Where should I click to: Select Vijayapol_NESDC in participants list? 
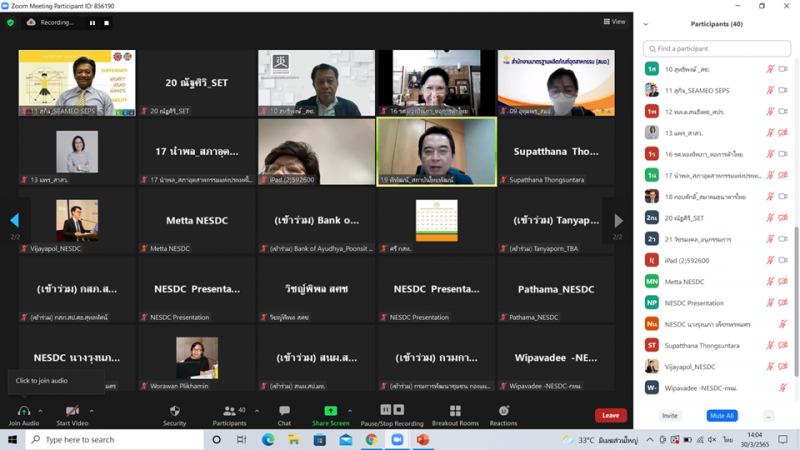(x=717, y=367)
